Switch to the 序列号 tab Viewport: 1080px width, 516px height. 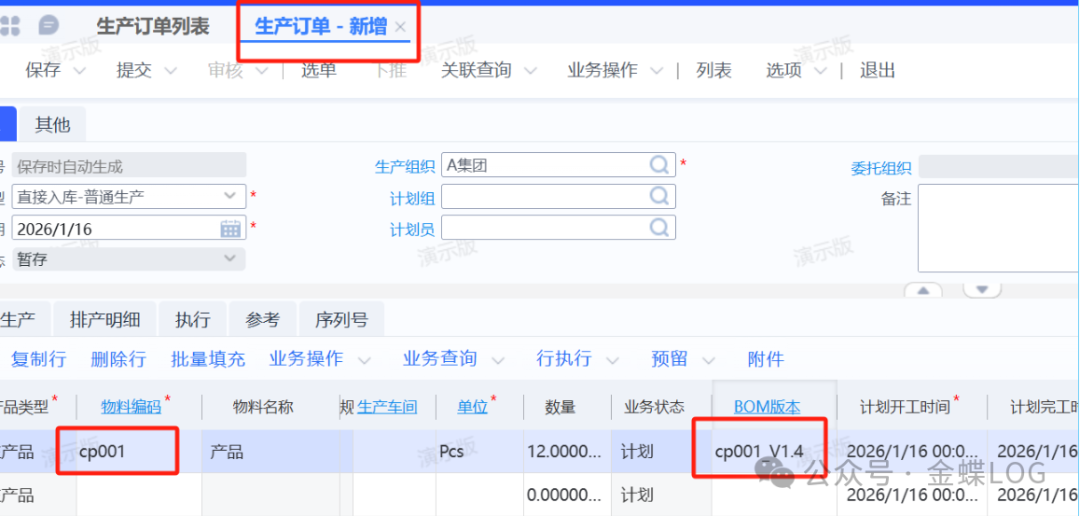click(341, 320)
